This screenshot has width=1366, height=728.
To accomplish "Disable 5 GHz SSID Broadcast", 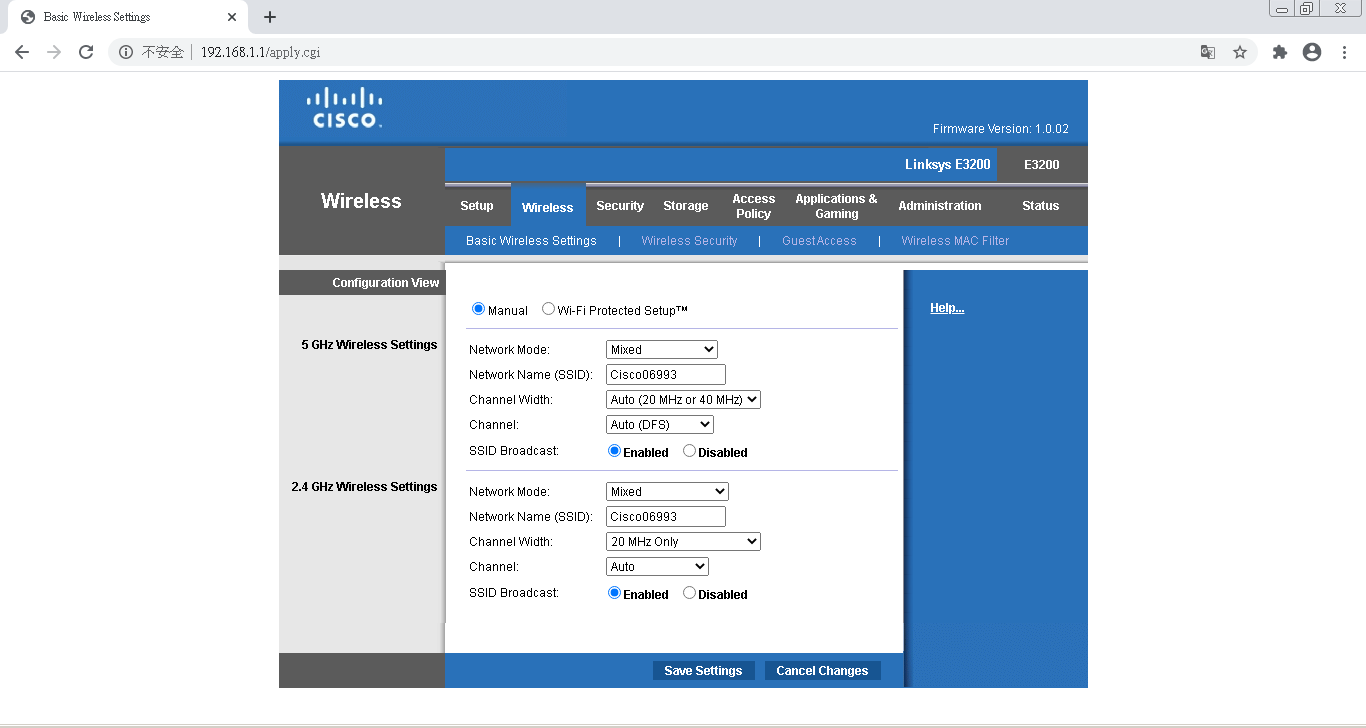I will pyautogui.click(x=689, y=451).
